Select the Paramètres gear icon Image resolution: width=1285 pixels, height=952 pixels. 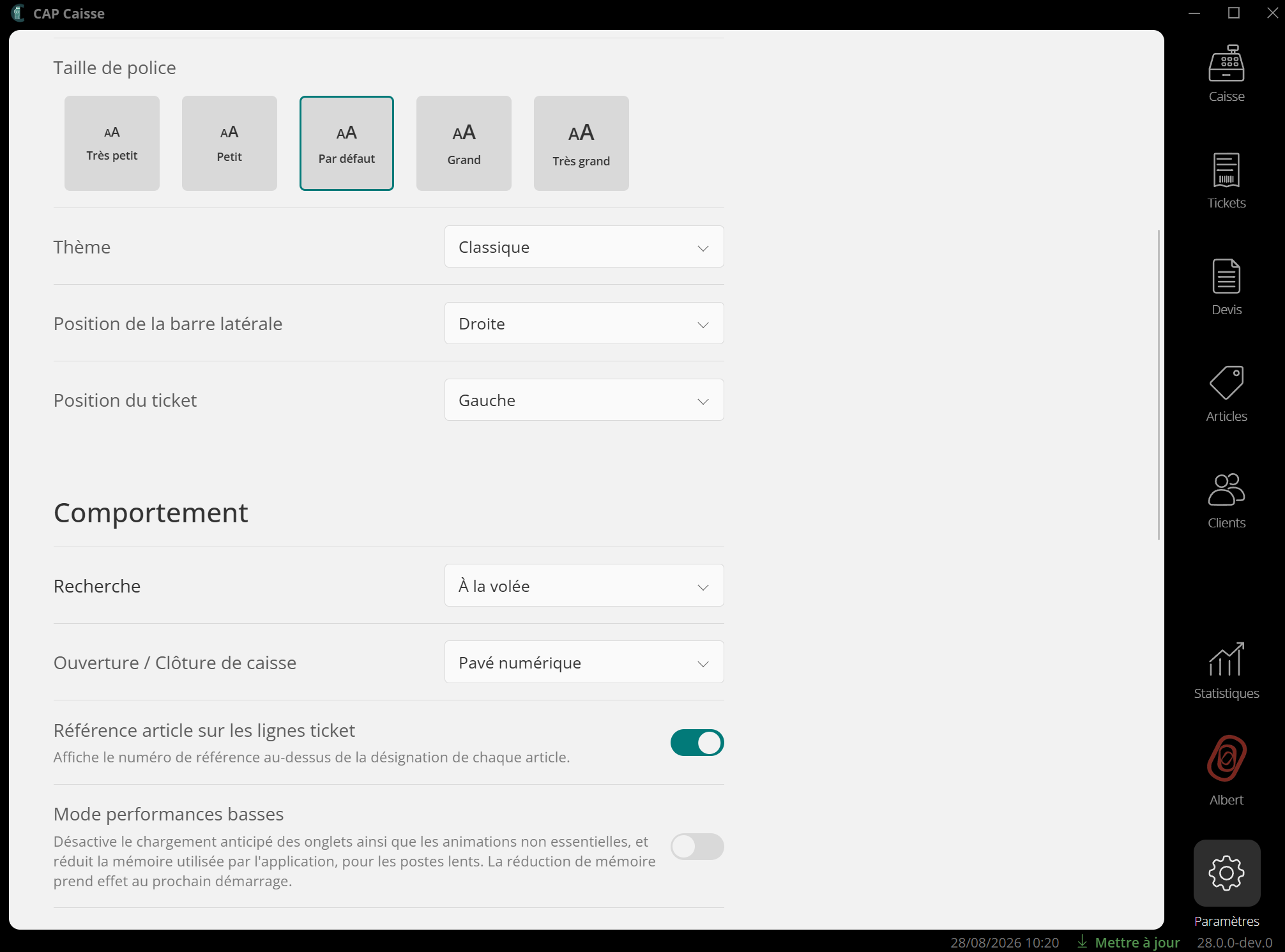(x=1227, y=873)
